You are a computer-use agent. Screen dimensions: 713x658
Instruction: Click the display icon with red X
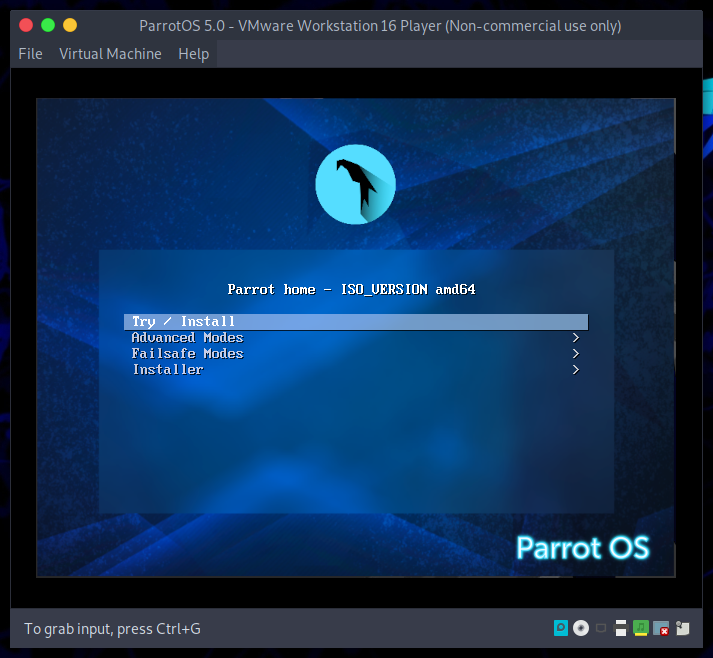pos(661,628)
